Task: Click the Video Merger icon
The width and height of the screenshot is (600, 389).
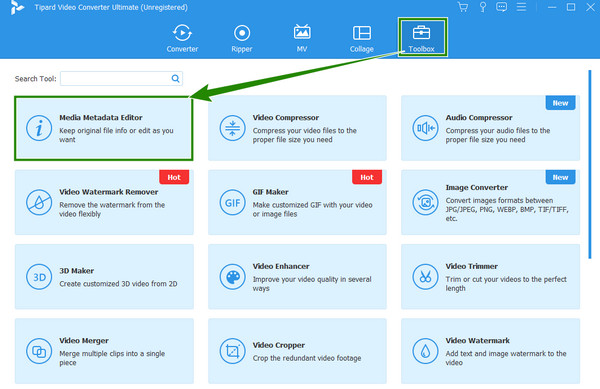Action: [x=39, y=351]
